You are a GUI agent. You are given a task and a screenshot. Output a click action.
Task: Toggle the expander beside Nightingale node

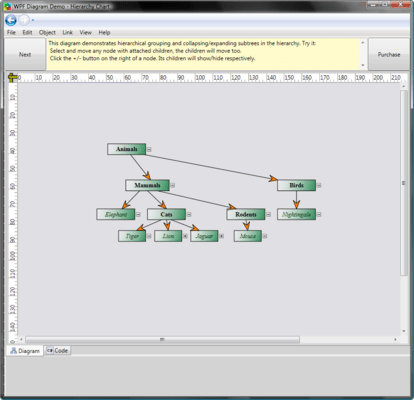coord(319,214)
